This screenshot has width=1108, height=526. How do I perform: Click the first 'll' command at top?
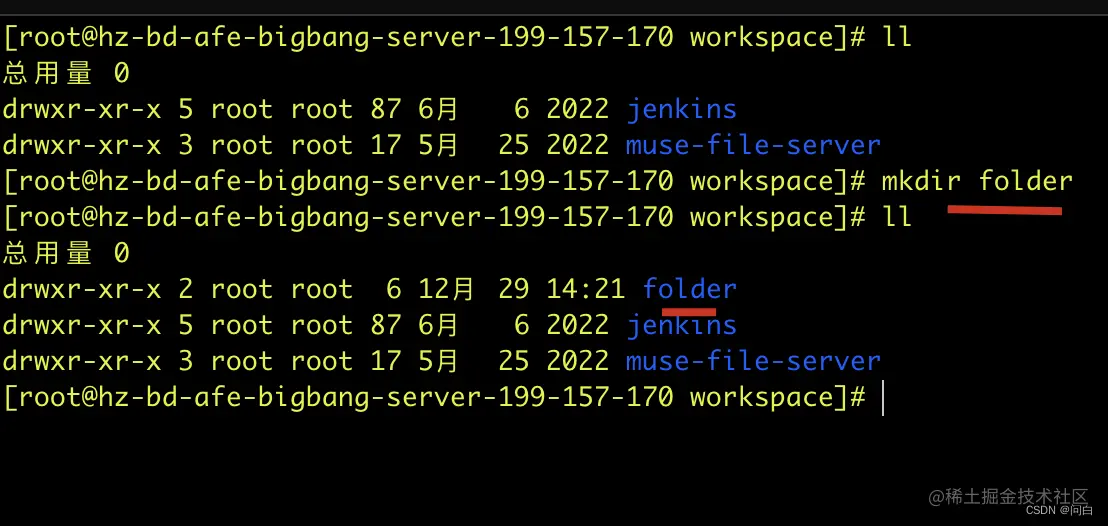[x=897, y=37]
